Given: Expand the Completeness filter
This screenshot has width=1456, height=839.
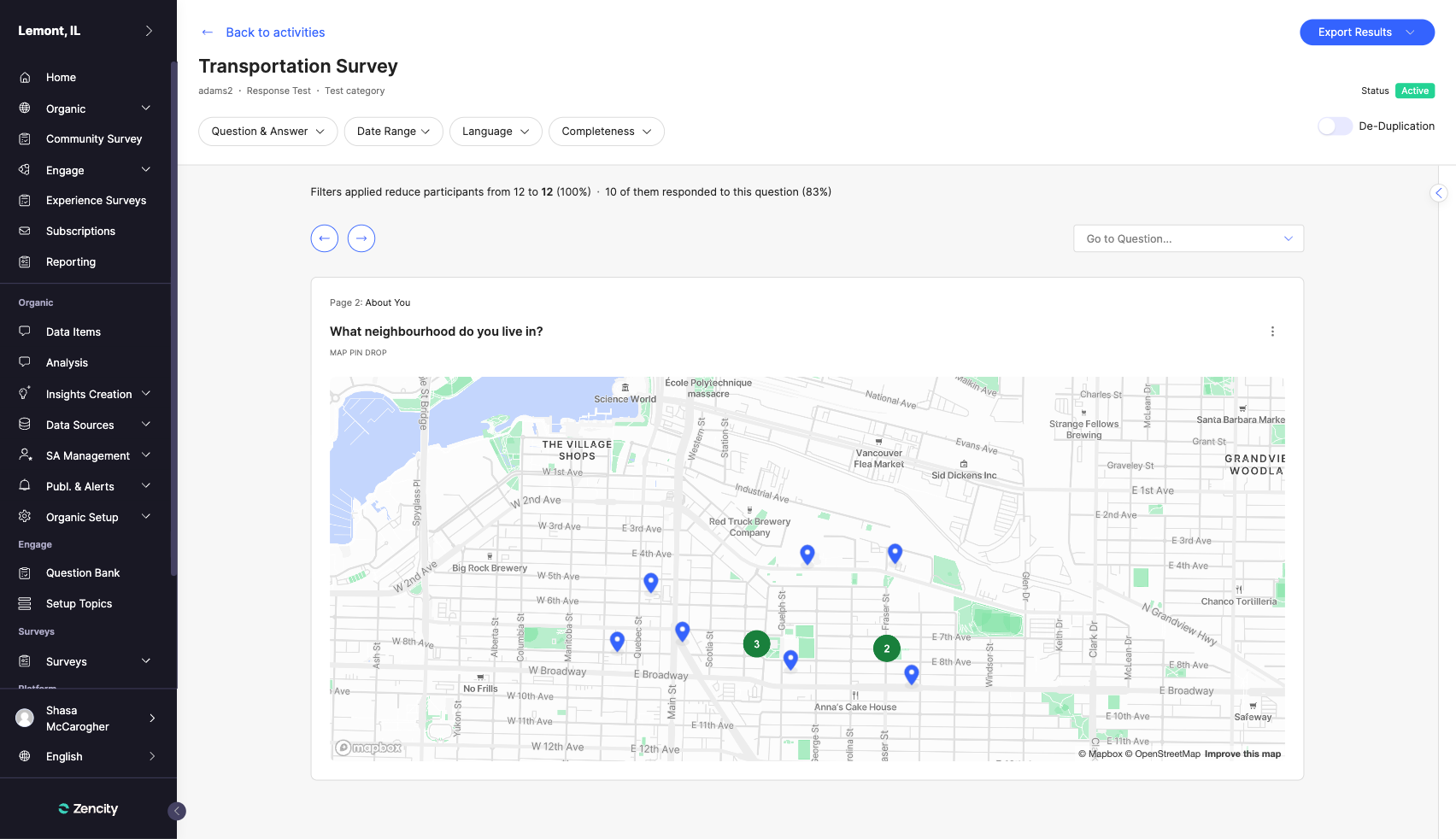Looking at the screenshot, I should [606, 132].
